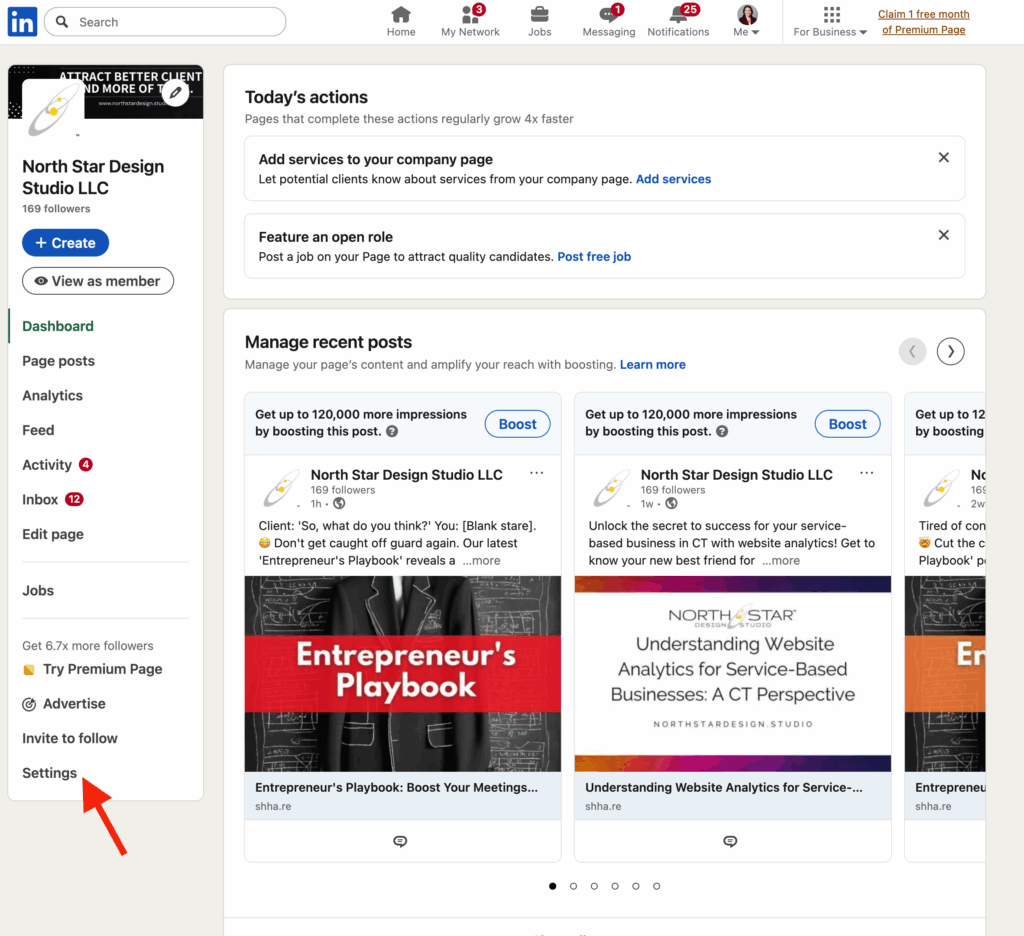Viewport: 1024px width, 936px height.
Task: Open Inbox in sidebar
Action: [40, 499]
